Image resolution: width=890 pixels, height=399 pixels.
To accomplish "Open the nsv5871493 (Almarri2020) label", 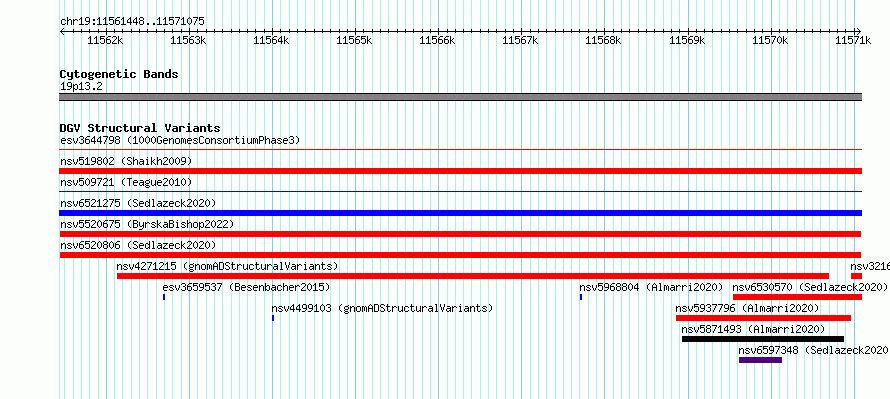I will tap(753, 329).
